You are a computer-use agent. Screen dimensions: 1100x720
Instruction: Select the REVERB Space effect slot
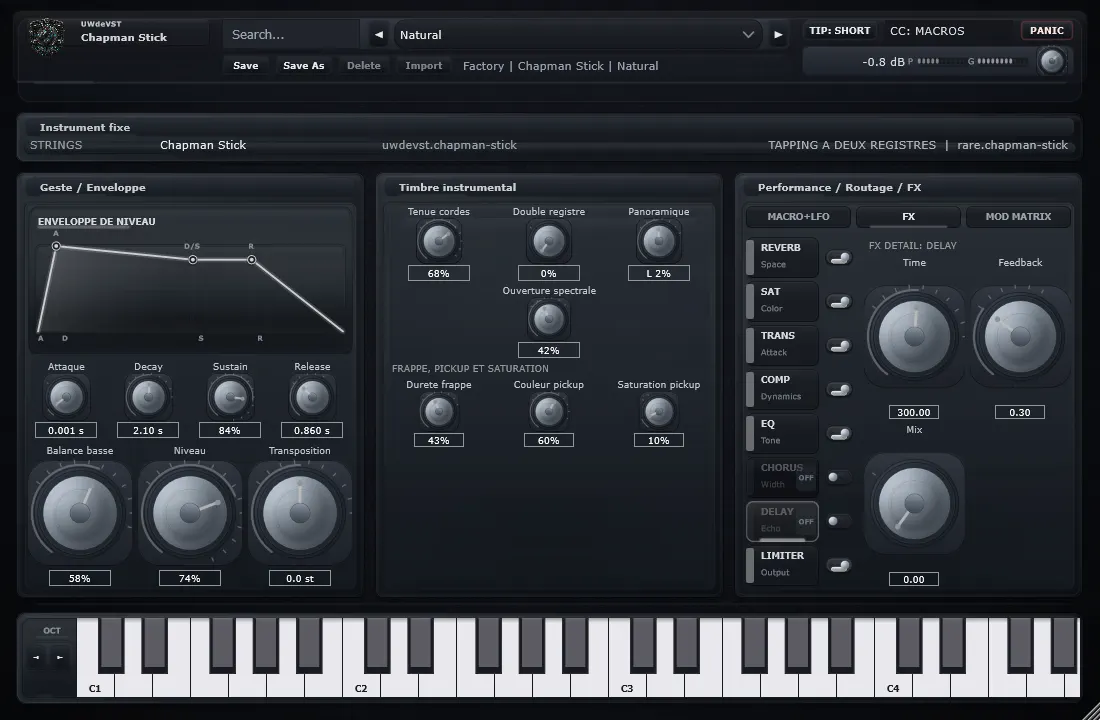782,256
